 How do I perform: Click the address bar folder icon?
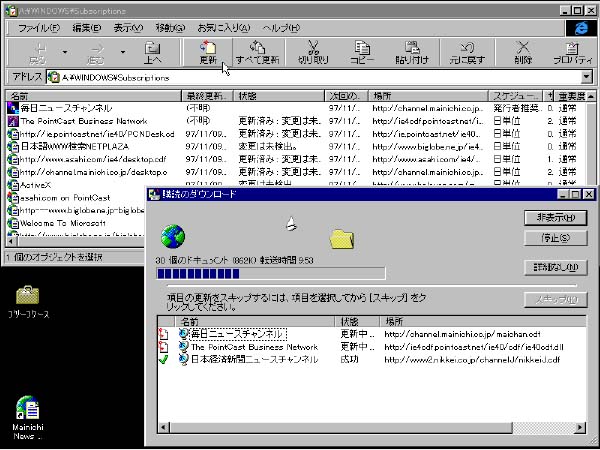pos(54,78)
